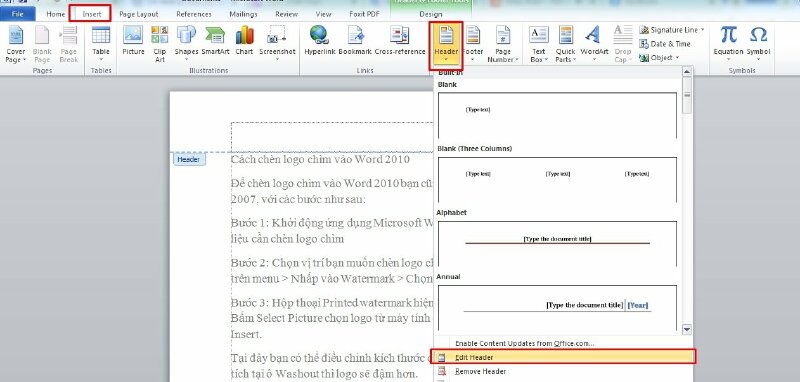Click the header gallery scroll-up arrow
The image size is (800, 382).
(x=687, y=71)
